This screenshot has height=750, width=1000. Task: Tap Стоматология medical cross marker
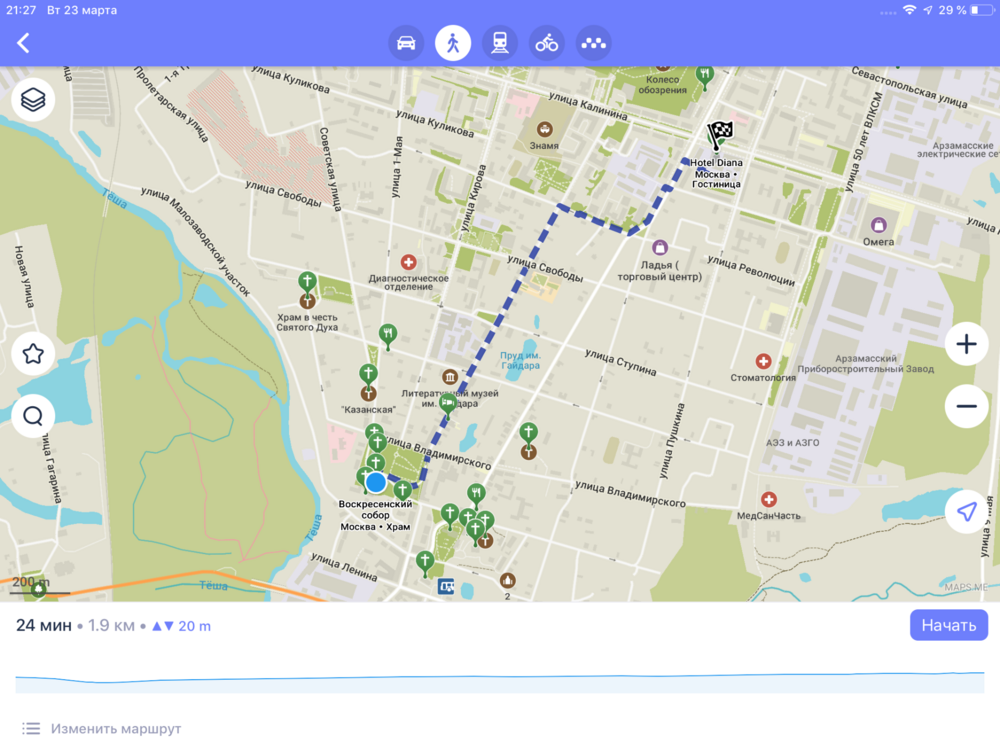point(763,361)
